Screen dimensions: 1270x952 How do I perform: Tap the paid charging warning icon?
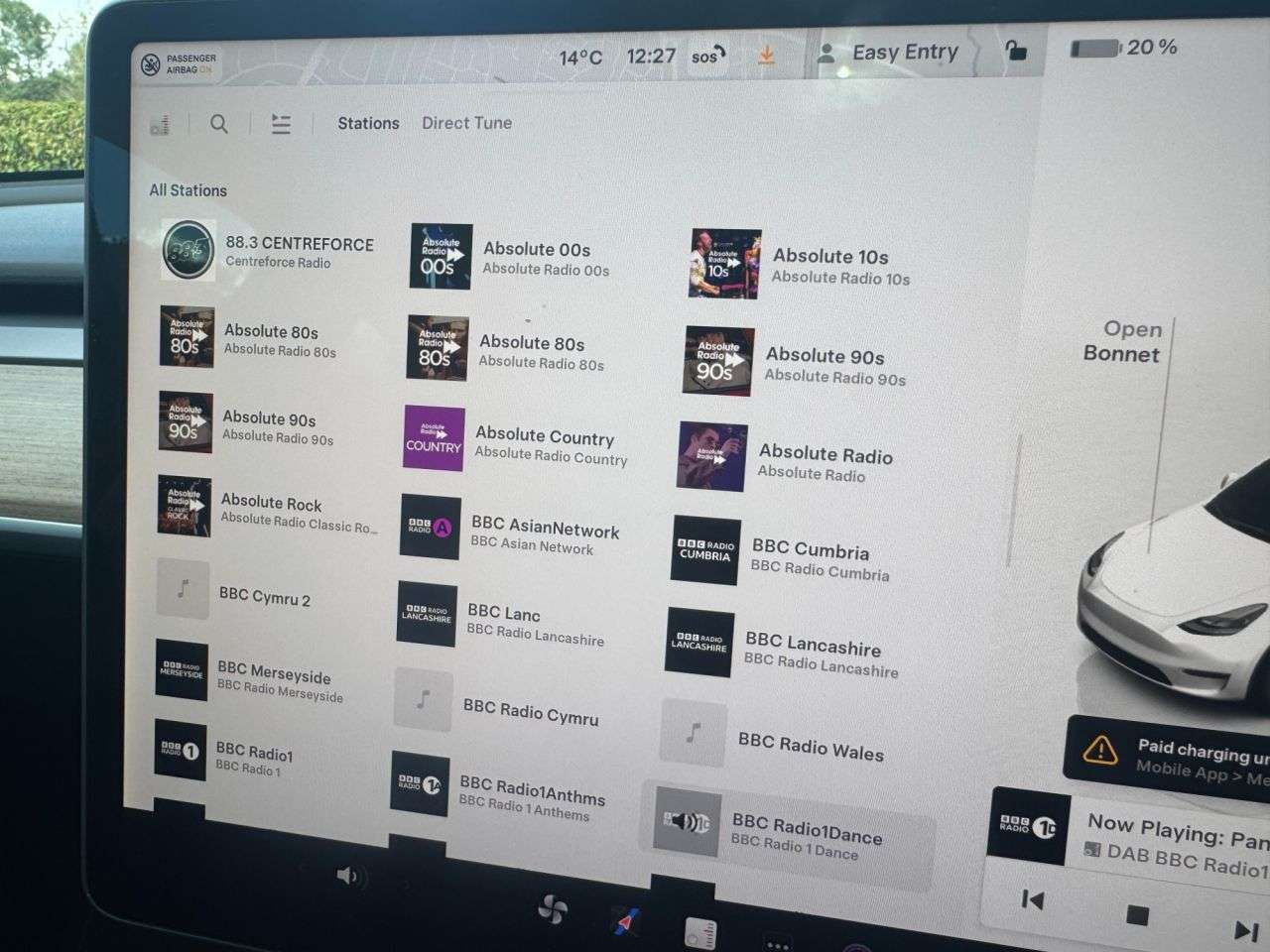pos(1100,750)
